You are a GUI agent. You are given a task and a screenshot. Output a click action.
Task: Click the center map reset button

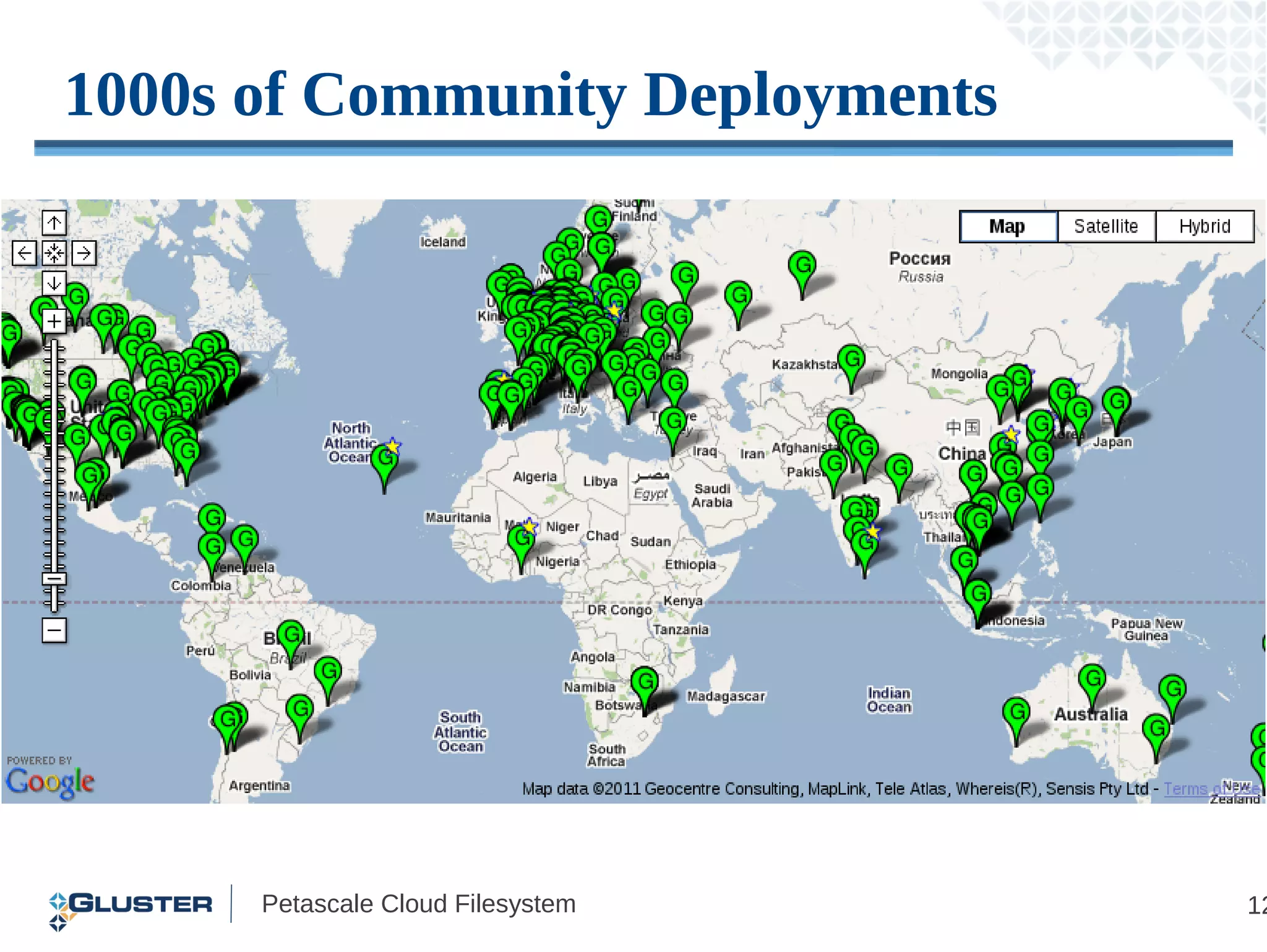54,253
